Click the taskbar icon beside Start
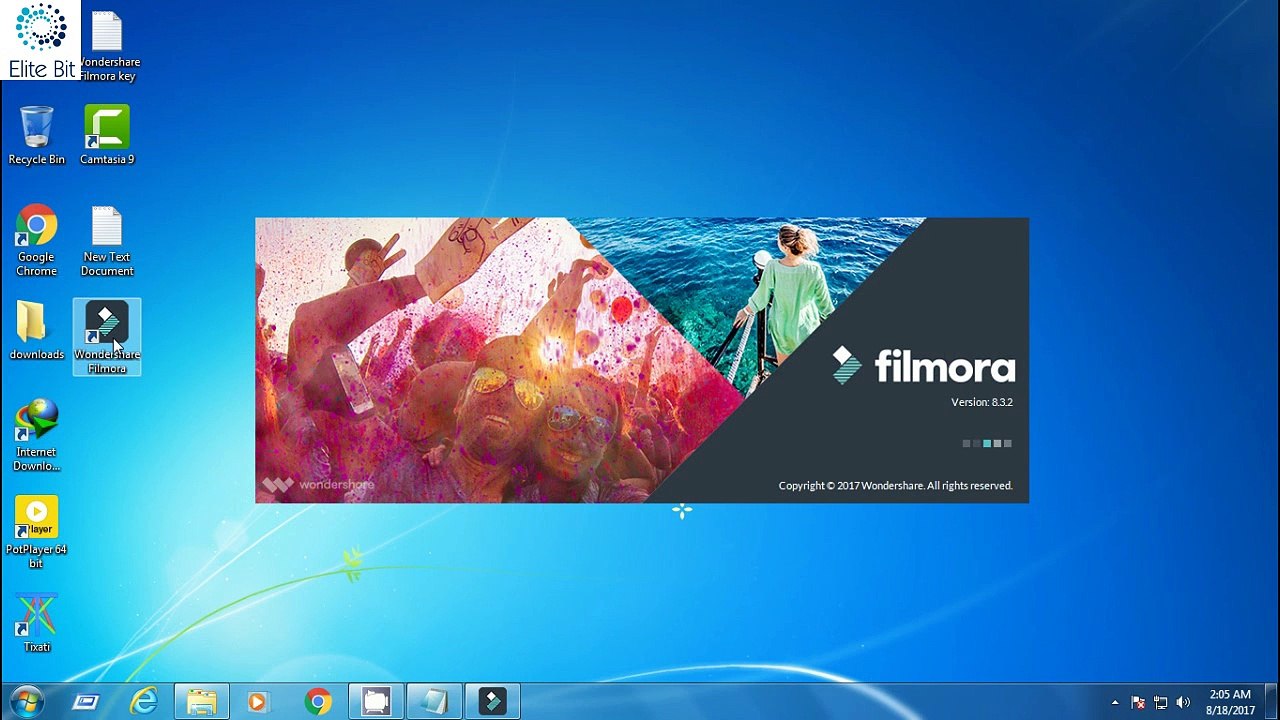This screenshot has height=720, width=1280. (x=86, y=702)
